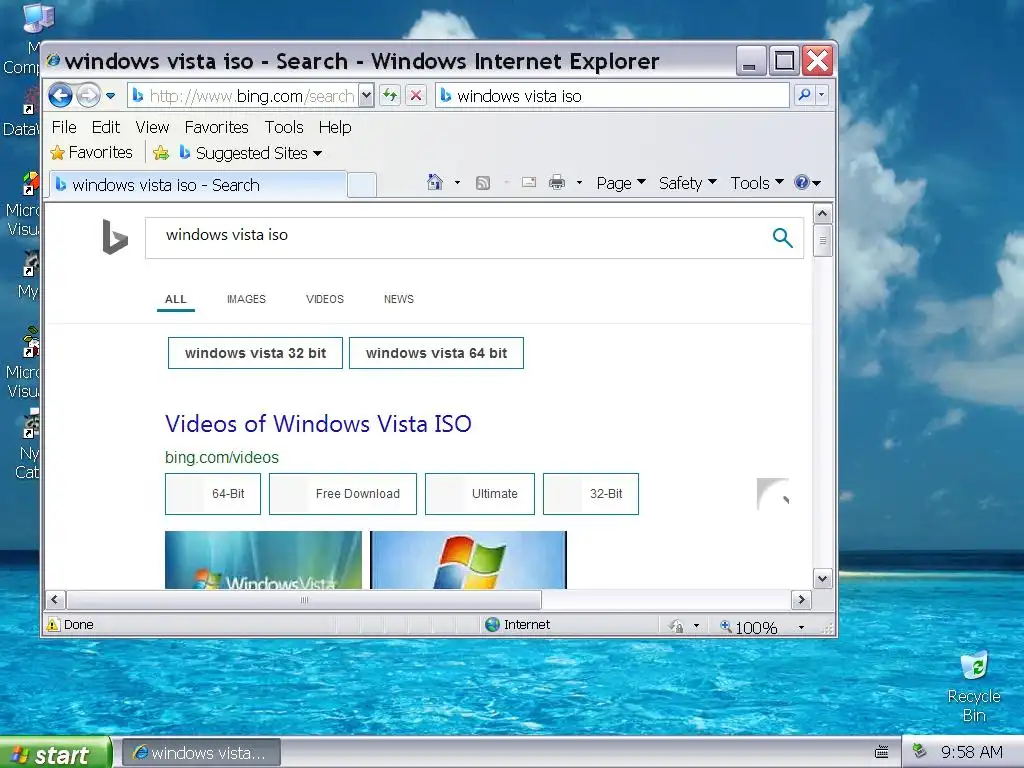Click the vertical scrollbar up arrow
Viewport: 1024px width, 768px height.
[823, 214]
